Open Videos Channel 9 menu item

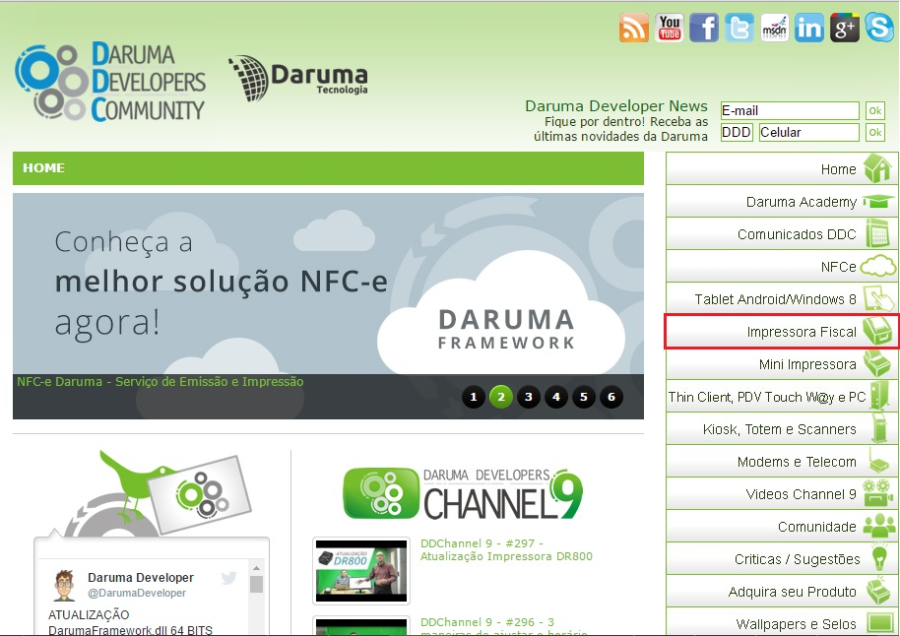pyautogui.click(x=782, y=494)
